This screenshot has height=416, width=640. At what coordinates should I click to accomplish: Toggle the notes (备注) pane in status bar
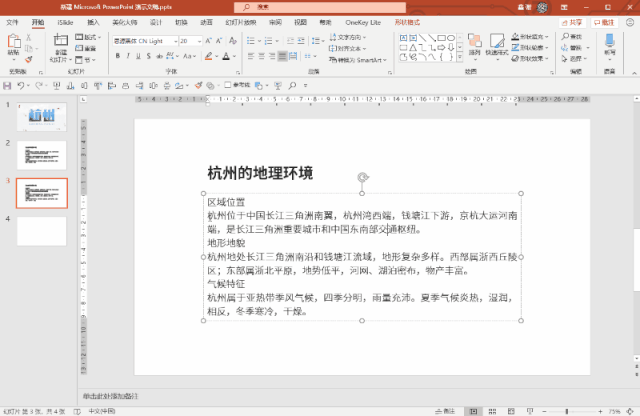pyautogui.click(x=445, y=411)
